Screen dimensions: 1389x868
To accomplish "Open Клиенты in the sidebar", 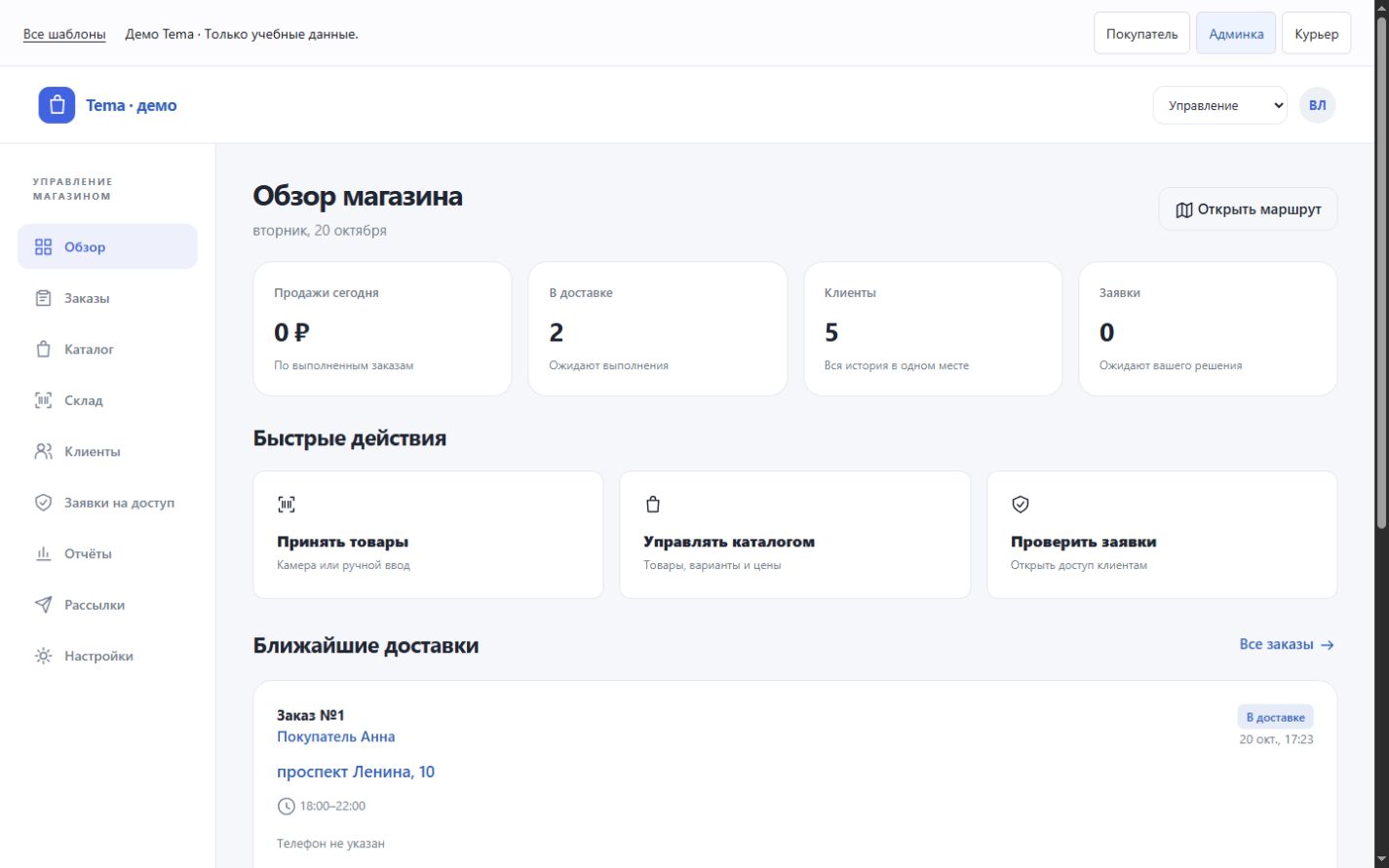I will 107,451.
